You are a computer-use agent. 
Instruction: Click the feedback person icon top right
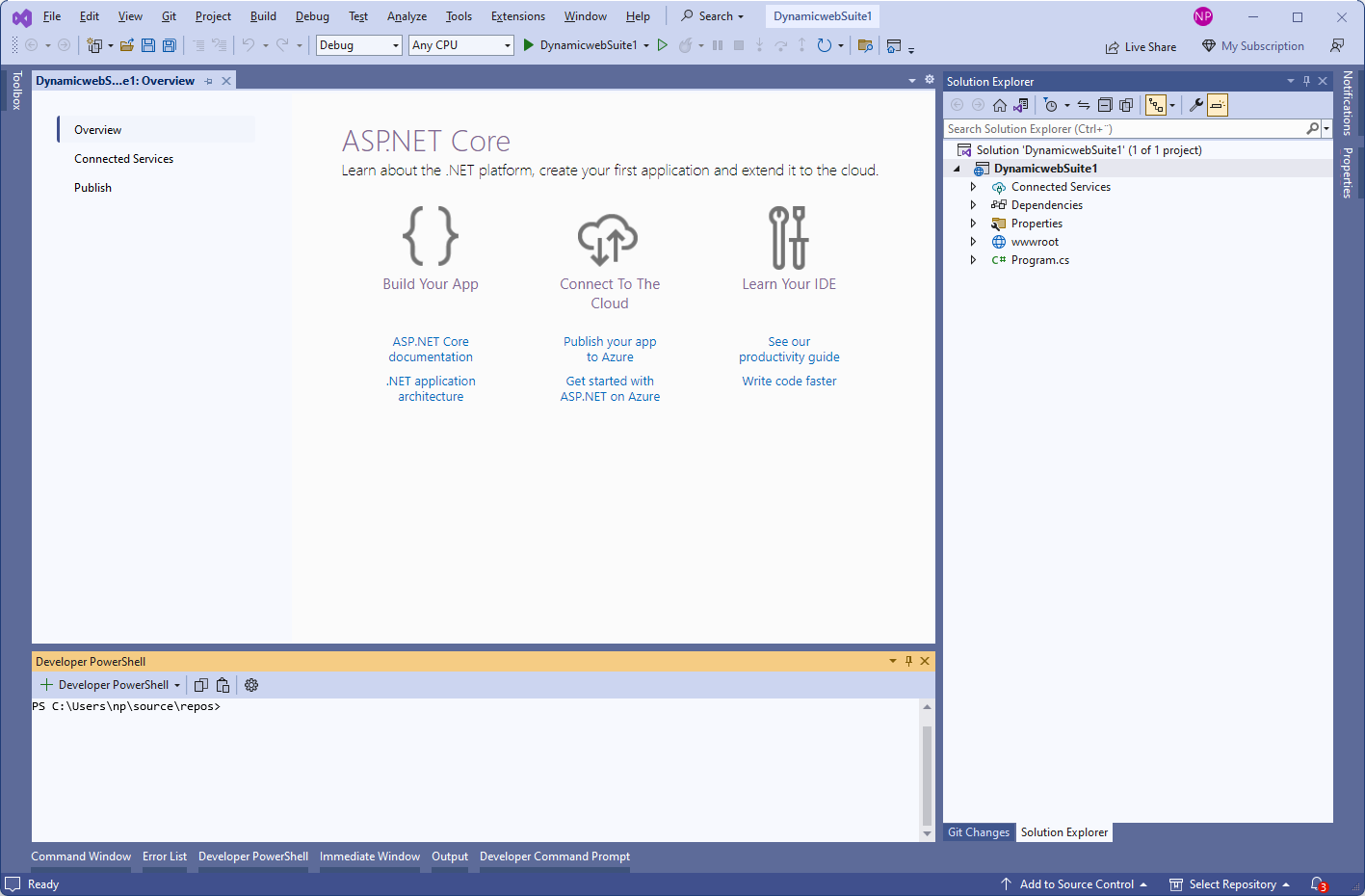(x=1337, y=45)
